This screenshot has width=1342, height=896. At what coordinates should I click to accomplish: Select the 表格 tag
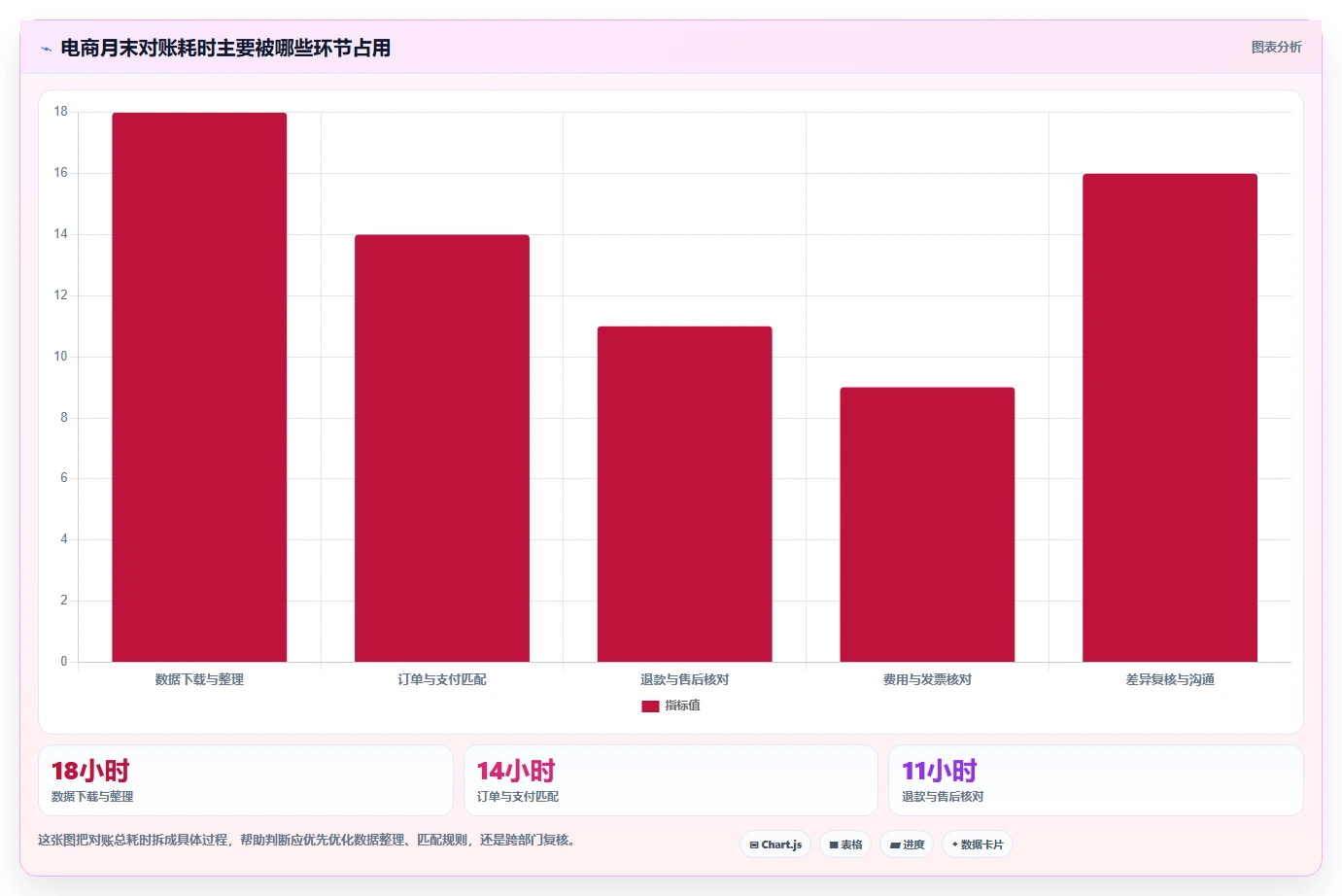tap(845, 844)
